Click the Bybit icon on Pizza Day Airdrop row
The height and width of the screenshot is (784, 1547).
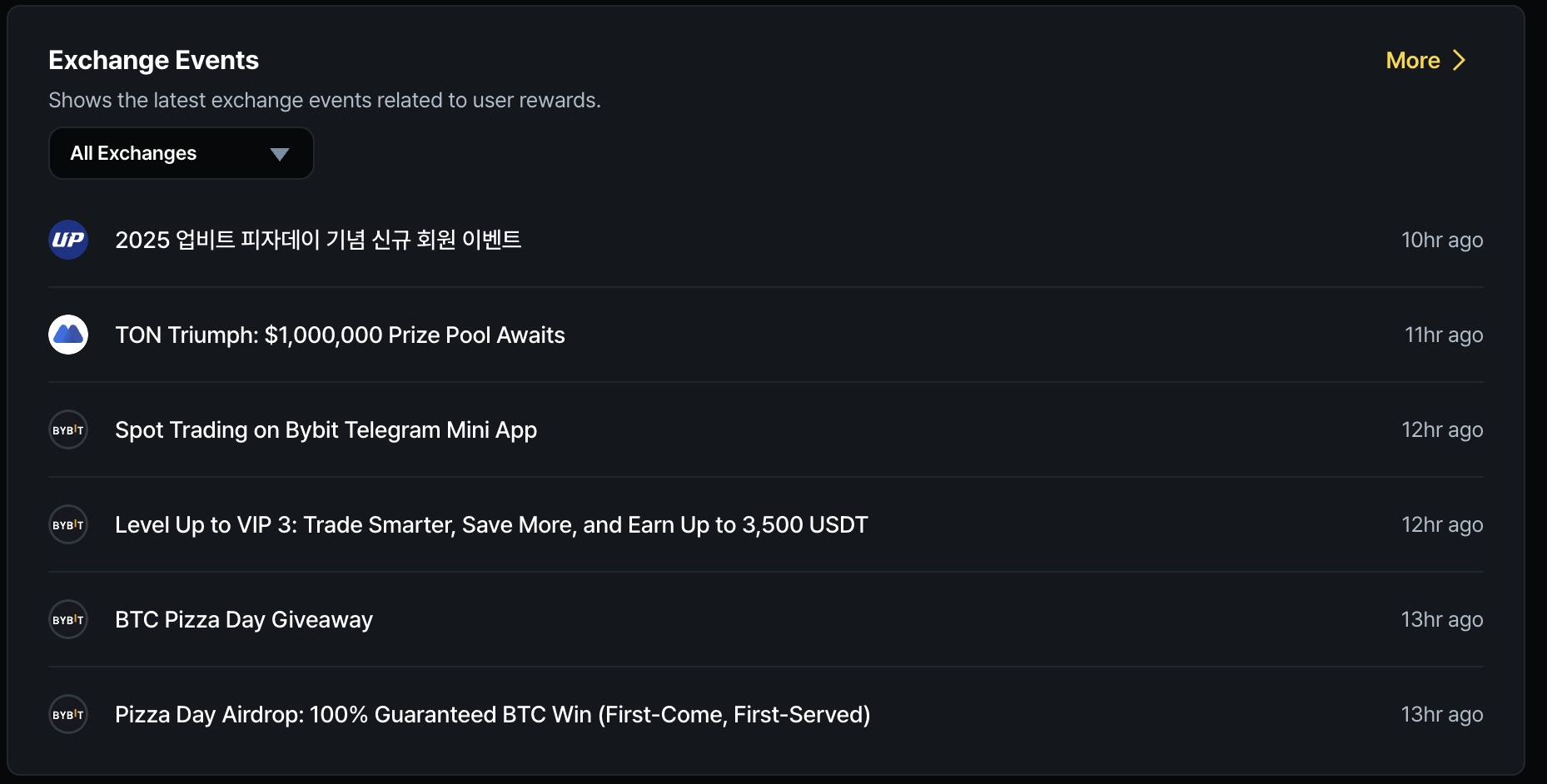pos(67,714)
